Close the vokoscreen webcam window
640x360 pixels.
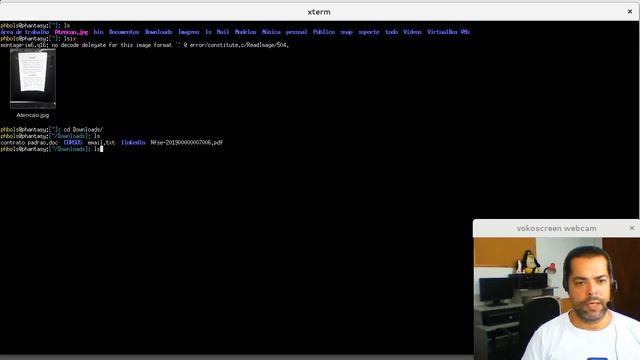632,228
